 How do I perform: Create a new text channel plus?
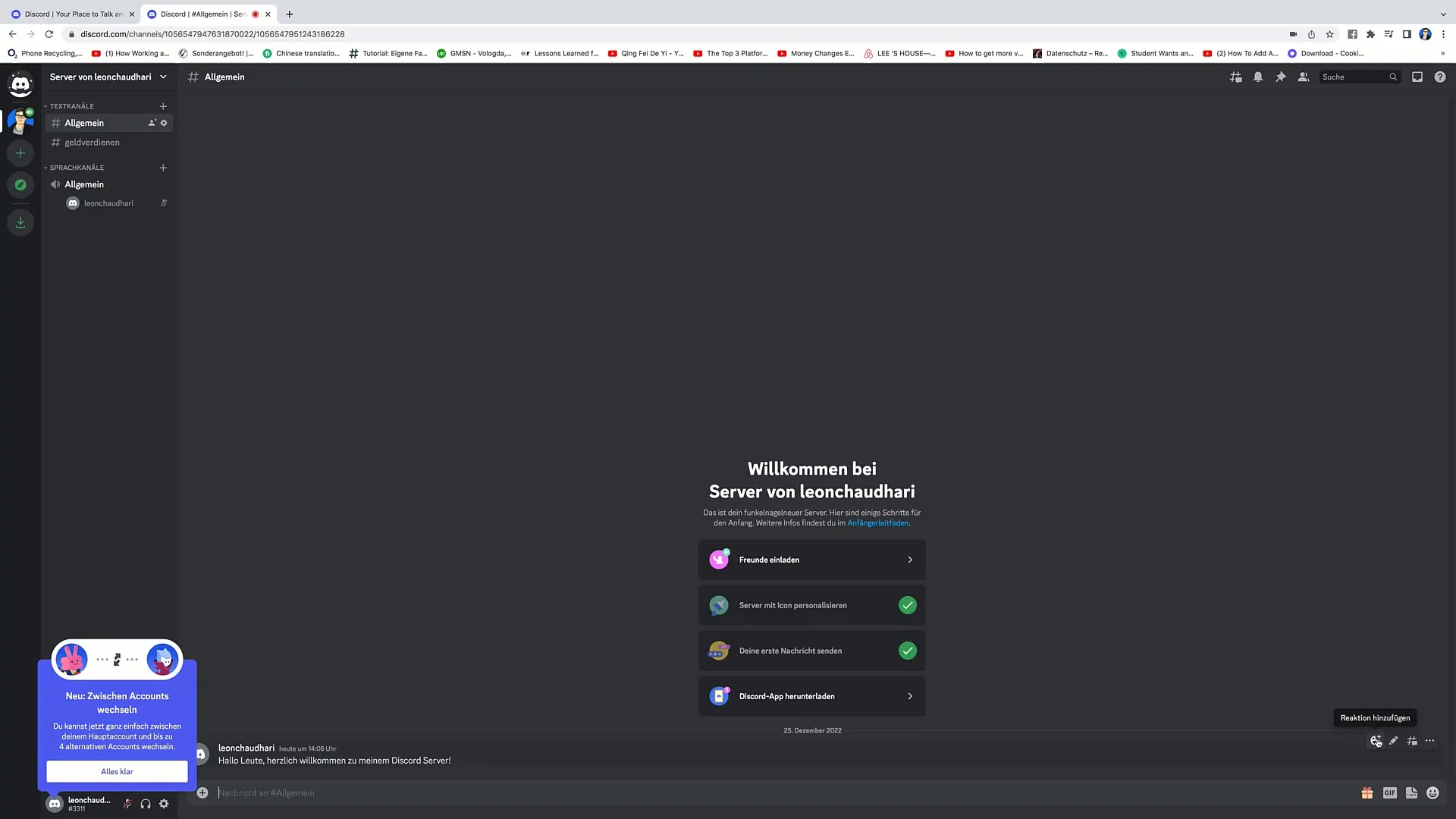point(163,106)
